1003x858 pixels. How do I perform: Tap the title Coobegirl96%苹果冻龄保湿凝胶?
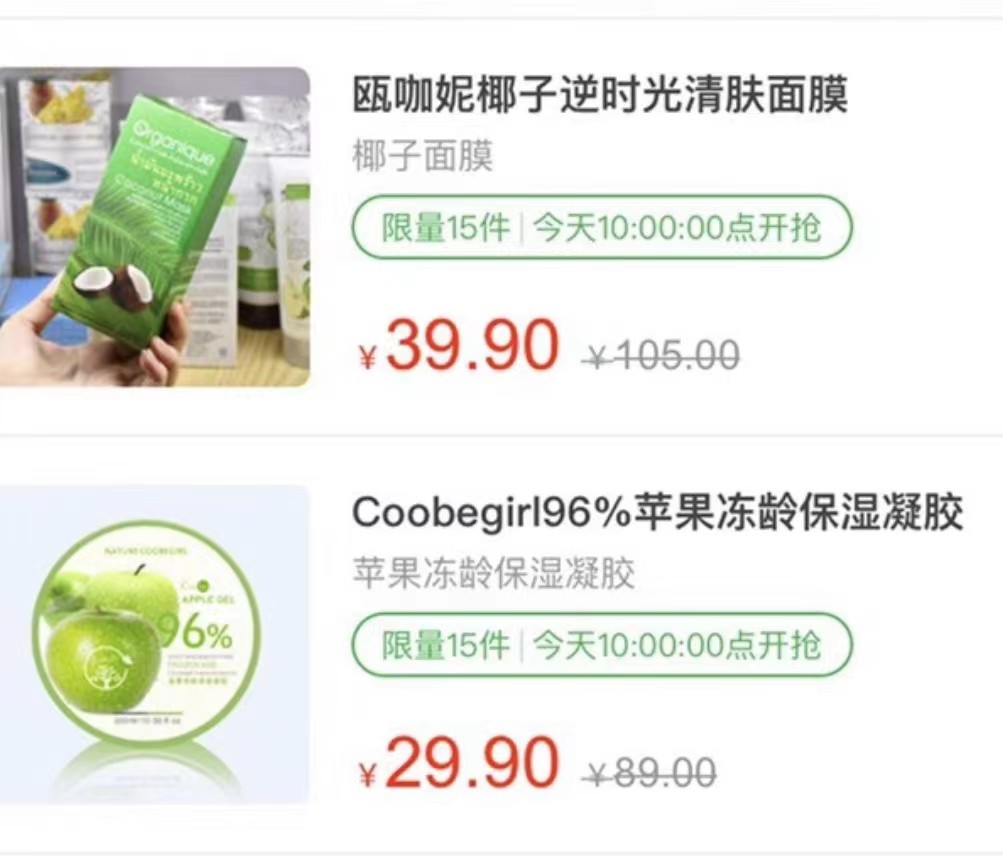tap(658, 512)
